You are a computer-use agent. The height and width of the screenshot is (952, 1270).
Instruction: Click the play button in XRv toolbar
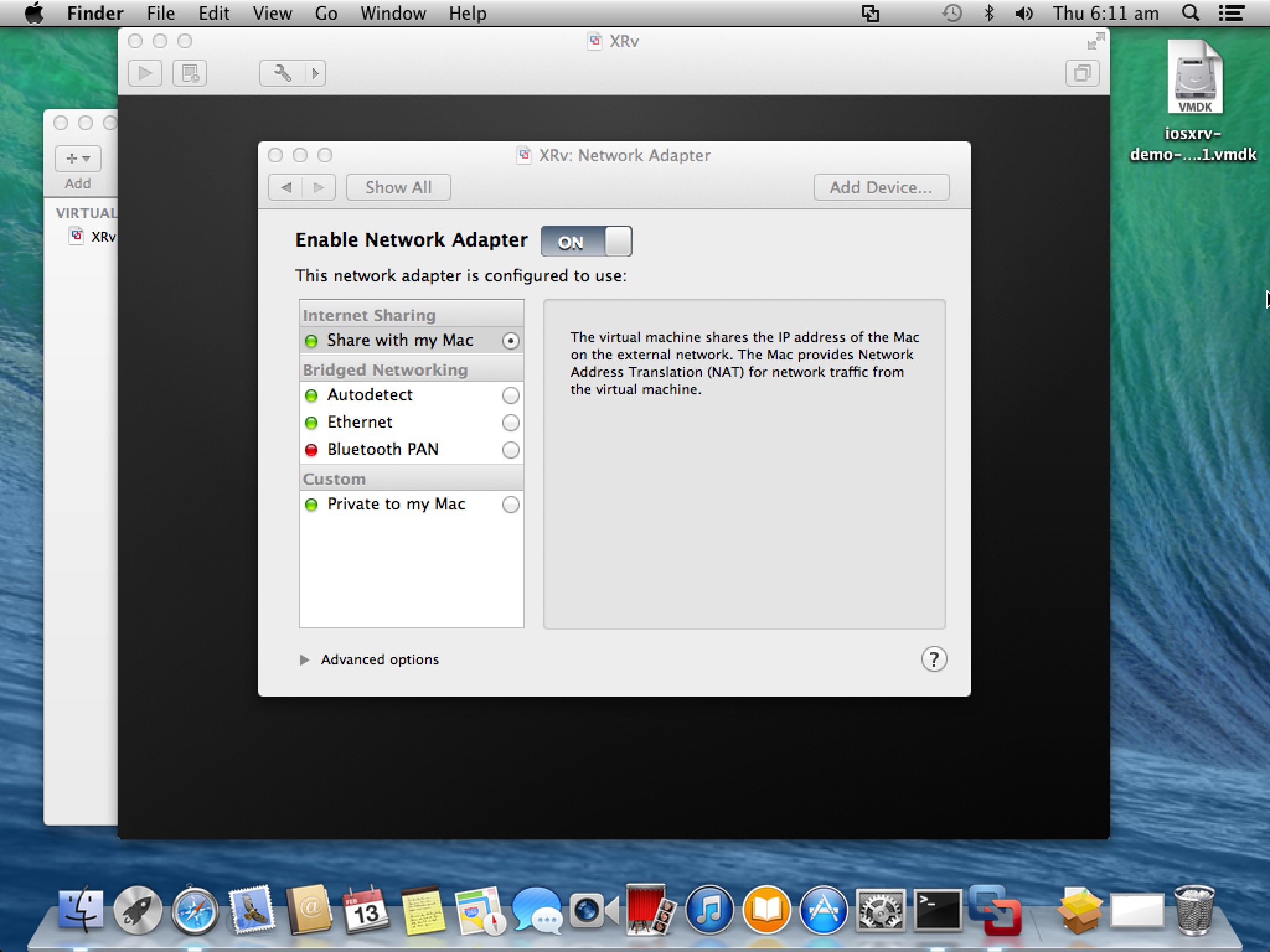[145, 73]
